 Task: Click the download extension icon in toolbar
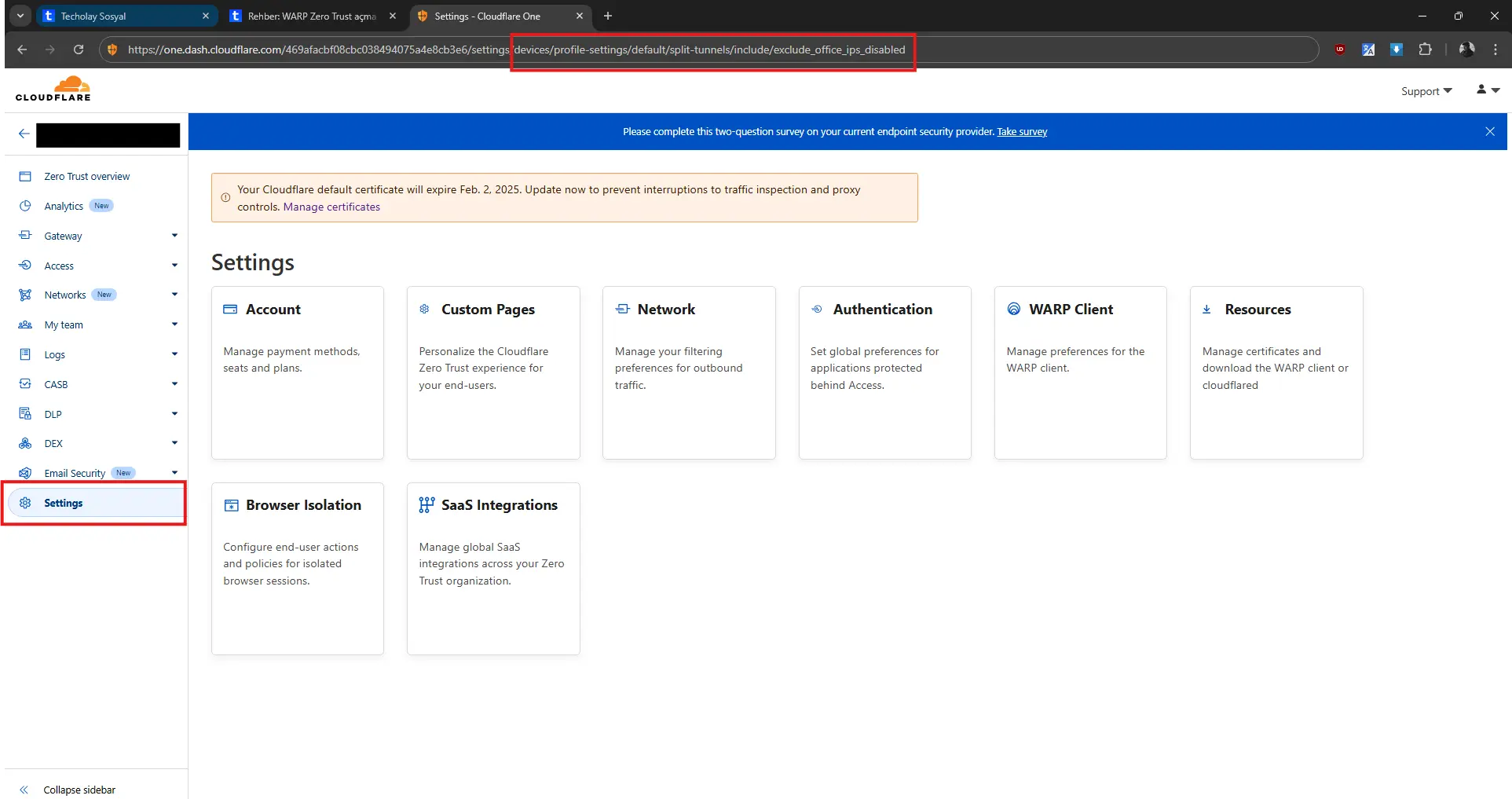(x=1397, y=49)
